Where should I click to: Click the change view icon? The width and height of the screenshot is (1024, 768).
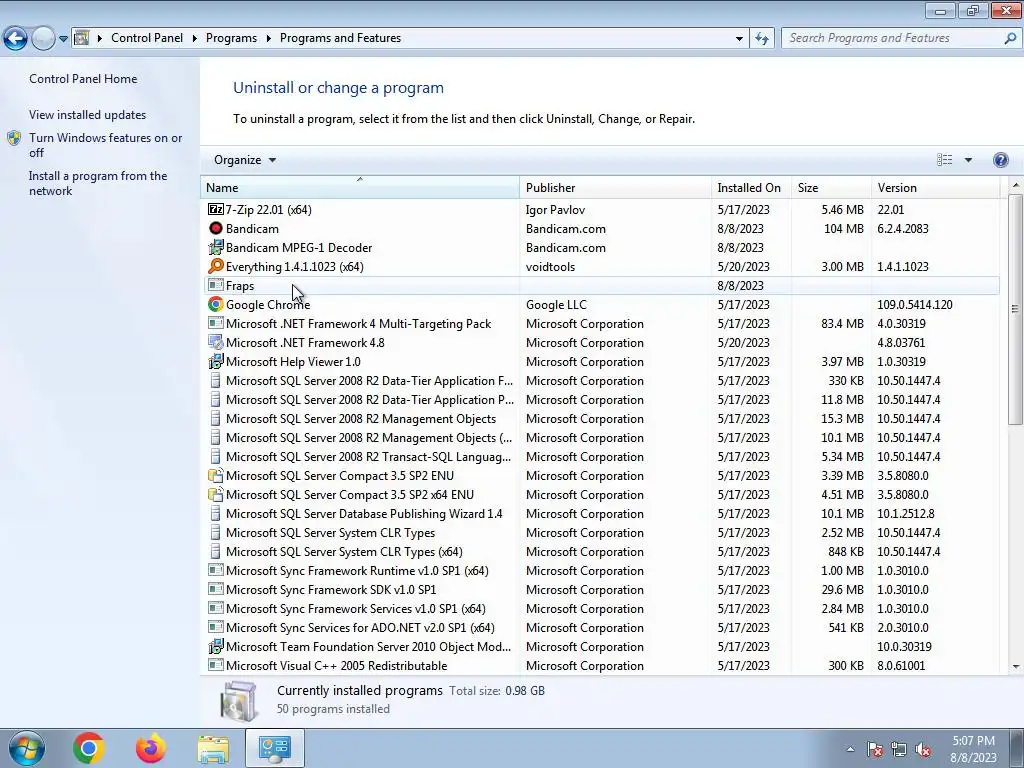[x=944, y=160]
